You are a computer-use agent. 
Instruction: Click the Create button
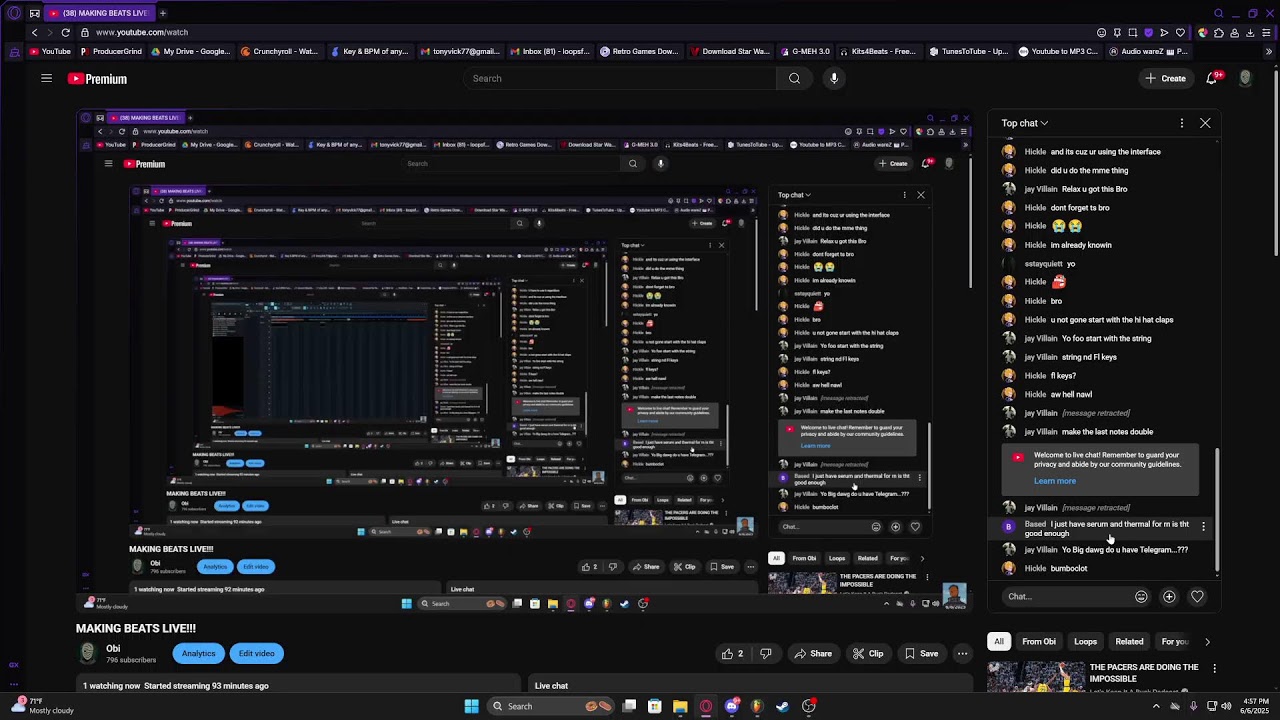1166,78
